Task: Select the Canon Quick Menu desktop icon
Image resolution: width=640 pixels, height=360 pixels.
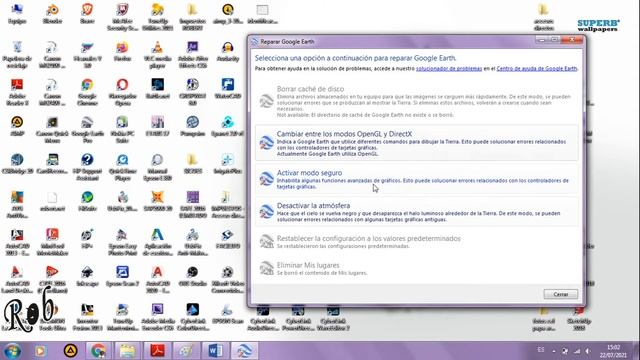Action: [x=52, y=130]
